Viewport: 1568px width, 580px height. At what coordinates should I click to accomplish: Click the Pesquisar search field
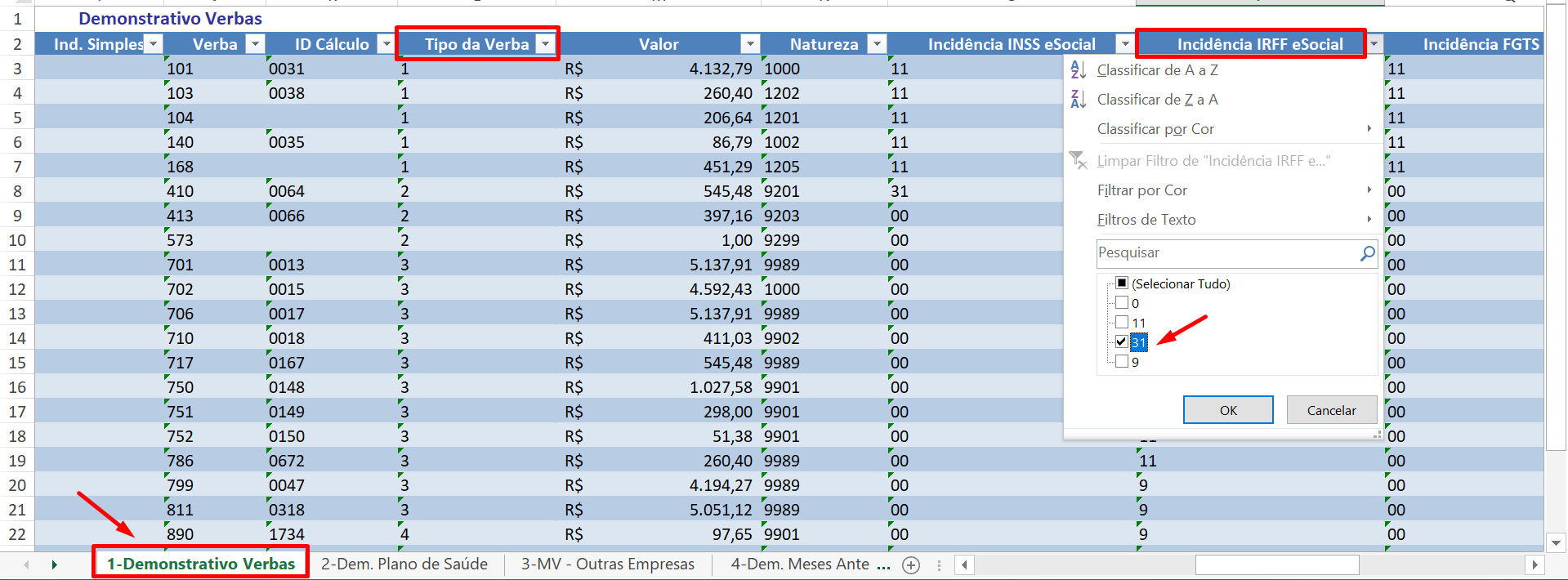coord(1226,253)
